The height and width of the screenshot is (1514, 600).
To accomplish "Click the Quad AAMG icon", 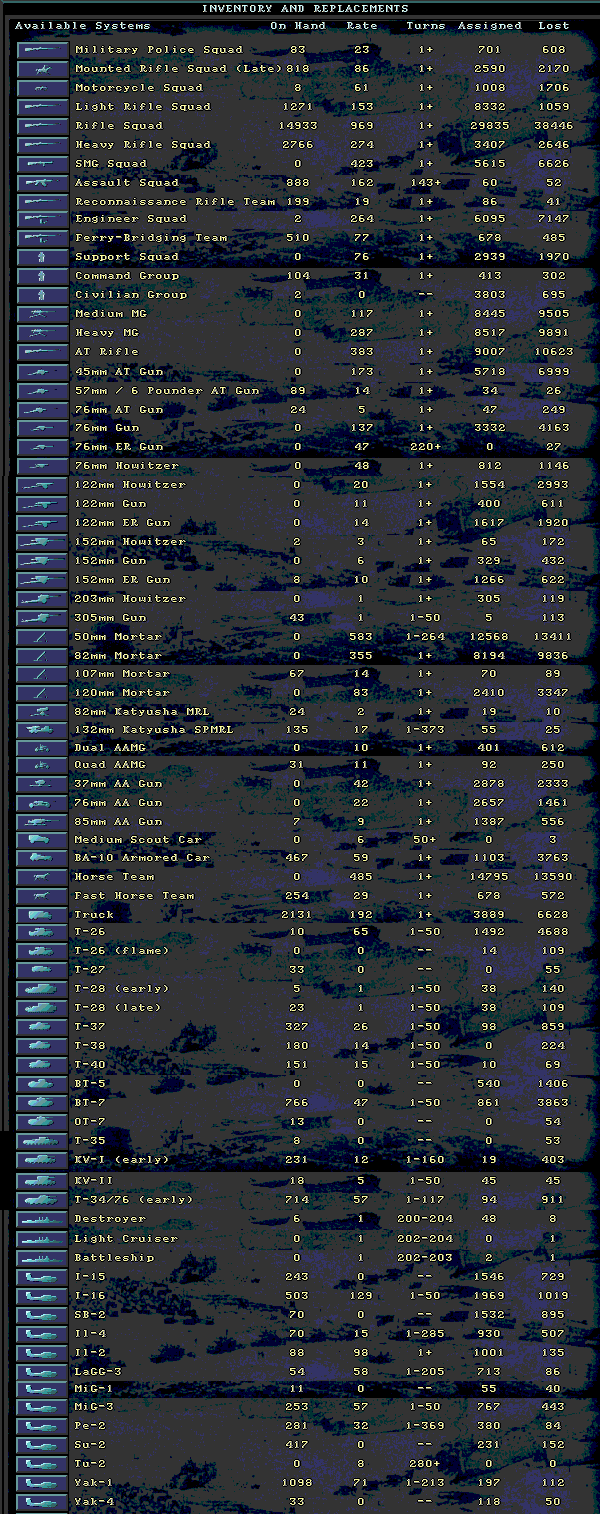I will [43, 765].
